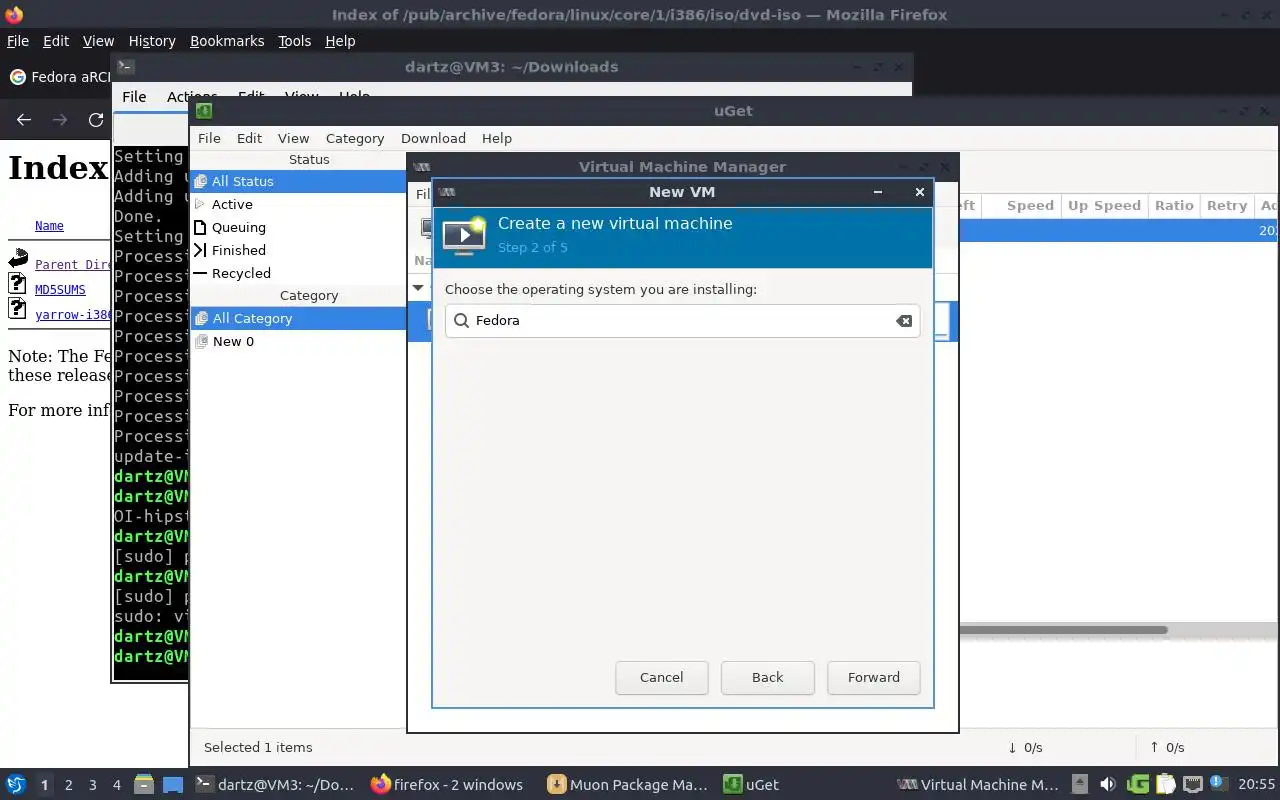Open Firefox Tools menu
The image size is (1280, 800).
(x=295, y=41)
